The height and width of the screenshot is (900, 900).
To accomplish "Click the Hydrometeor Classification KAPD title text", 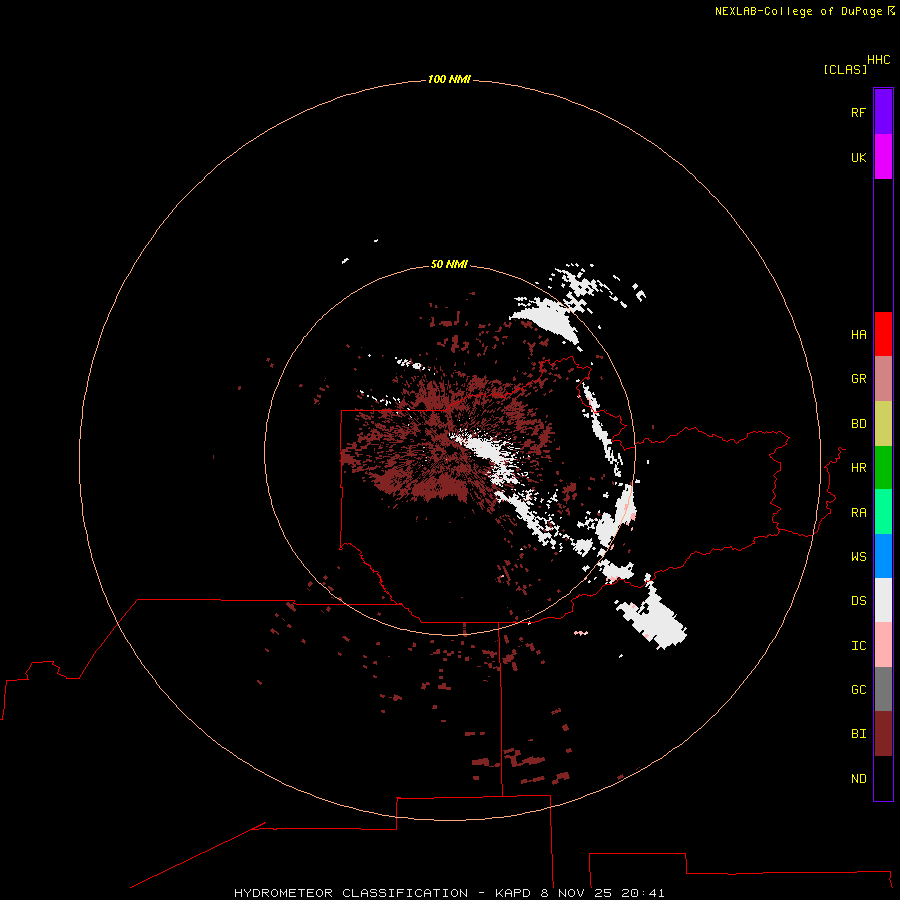I will [449, 893].
